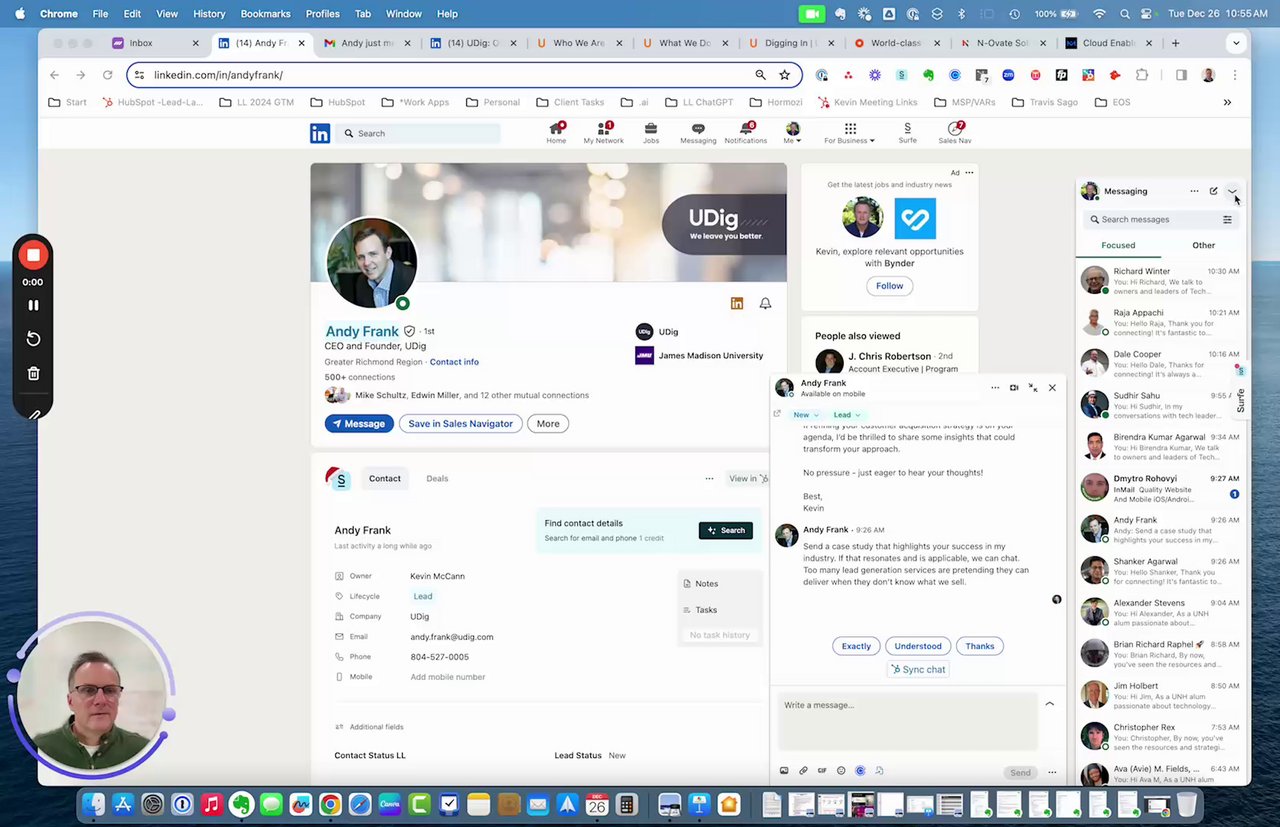The width and height of the screenshot is (1280, 827).
Task: Click the Sync chat button
Action: 918,670
